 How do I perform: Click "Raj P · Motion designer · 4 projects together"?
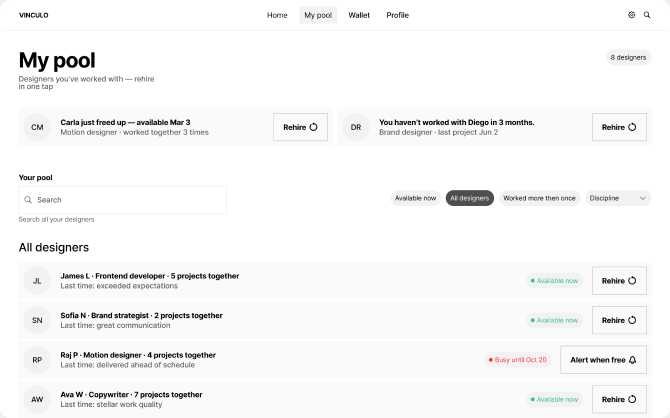[138, 355]
